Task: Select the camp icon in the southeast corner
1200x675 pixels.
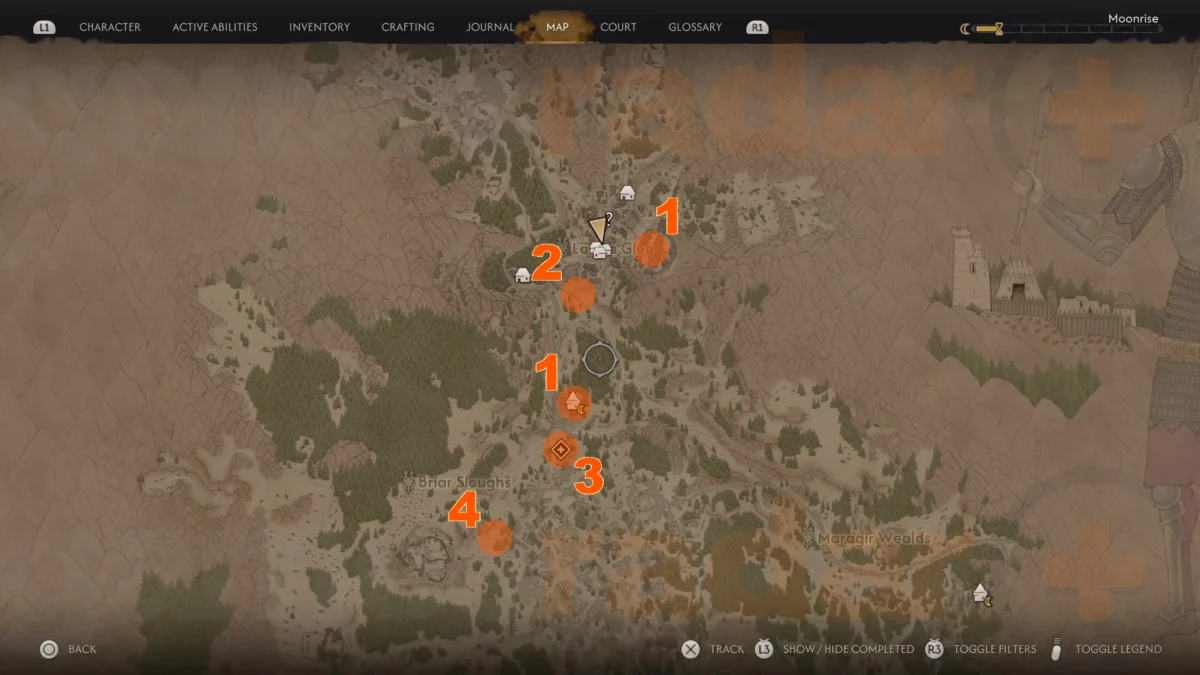Action: pyautogui.click(x=983, y=594)
